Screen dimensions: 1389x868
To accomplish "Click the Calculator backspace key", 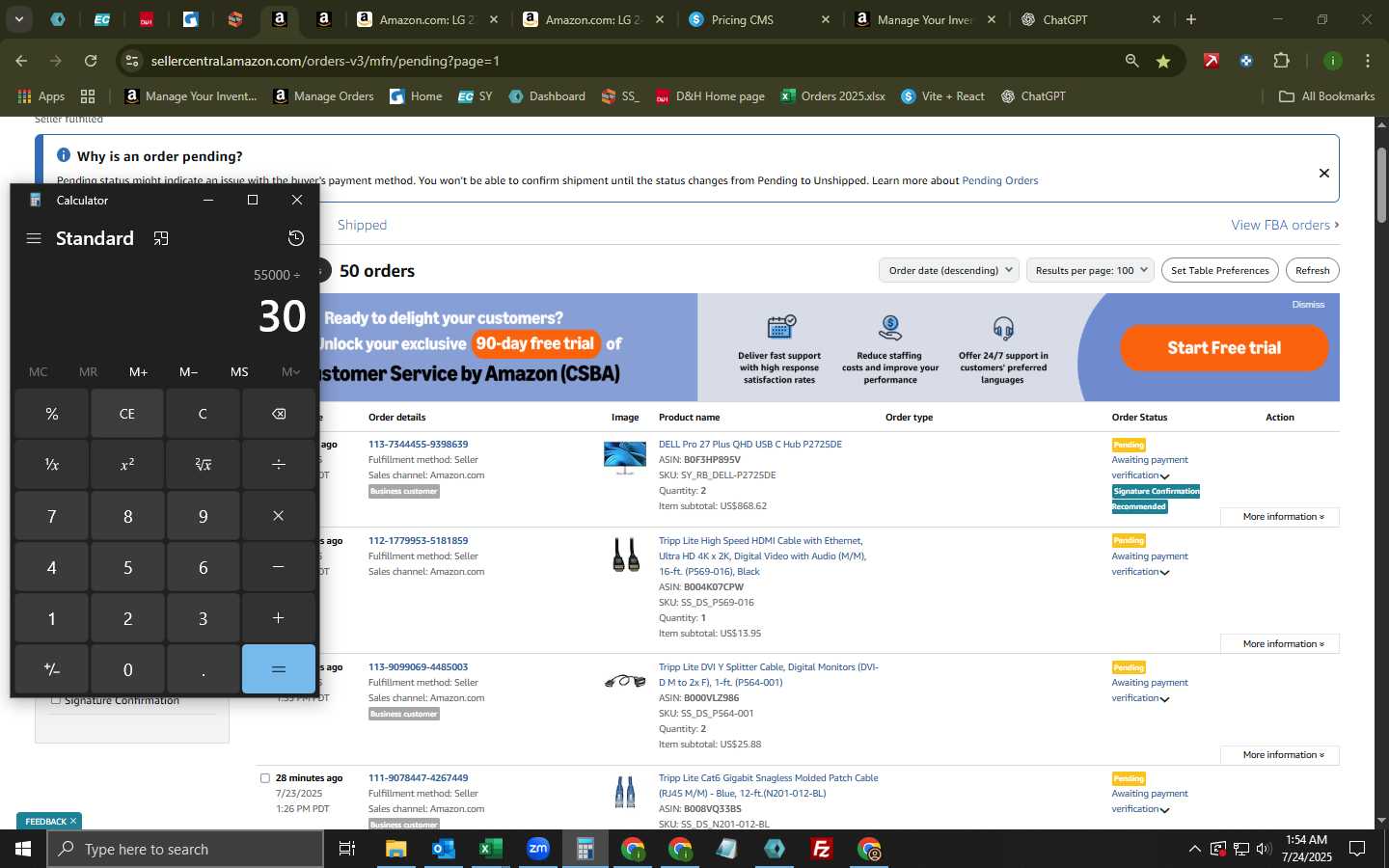I will pyautogui.click(x=279, y=414).
